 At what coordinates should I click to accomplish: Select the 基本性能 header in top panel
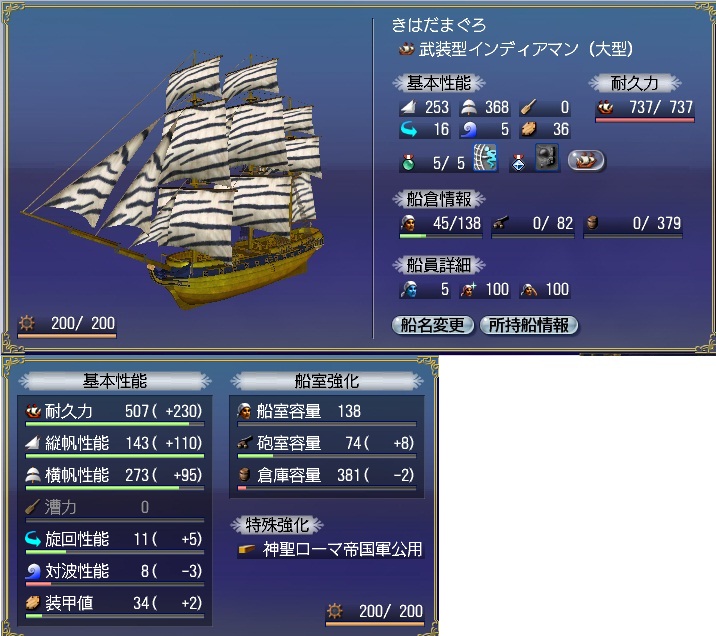pos(438,83)
